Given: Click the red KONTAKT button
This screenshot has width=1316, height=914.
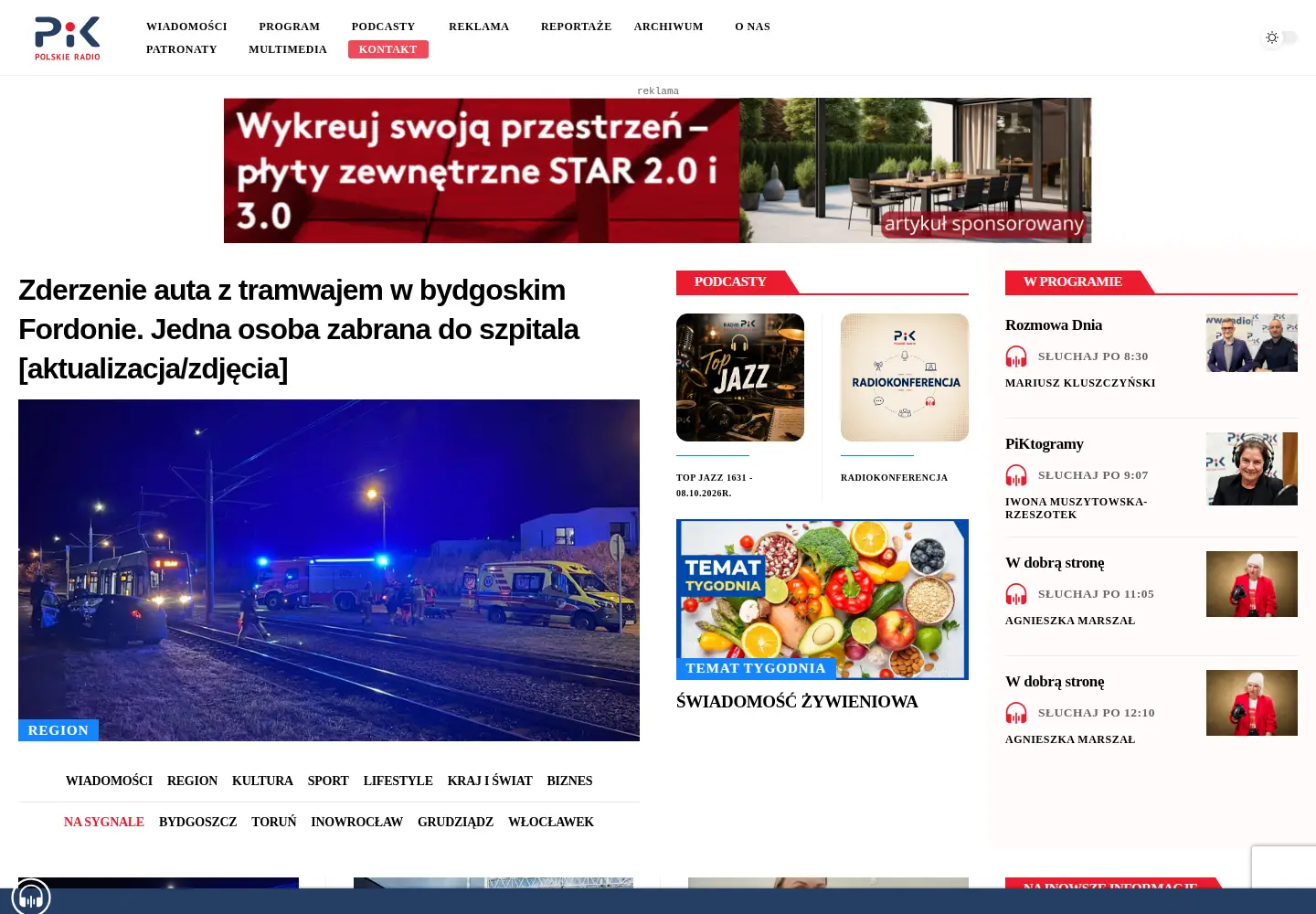Looking at the screenshot, I should [388, 49].
